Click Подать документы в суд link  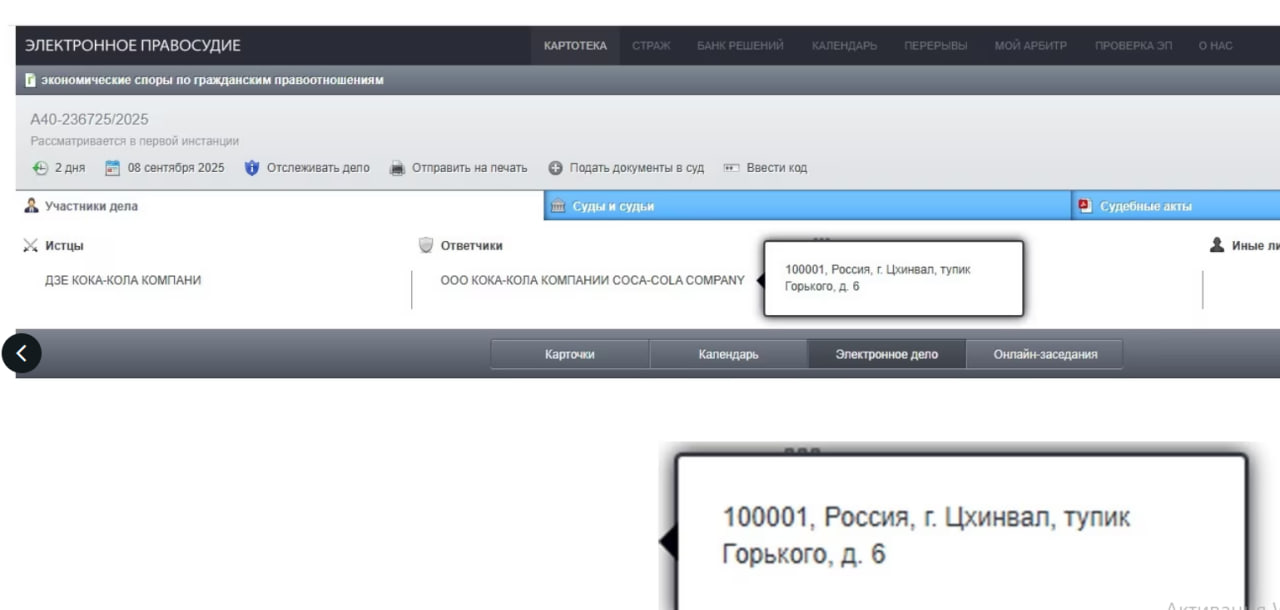coord(637,168)
